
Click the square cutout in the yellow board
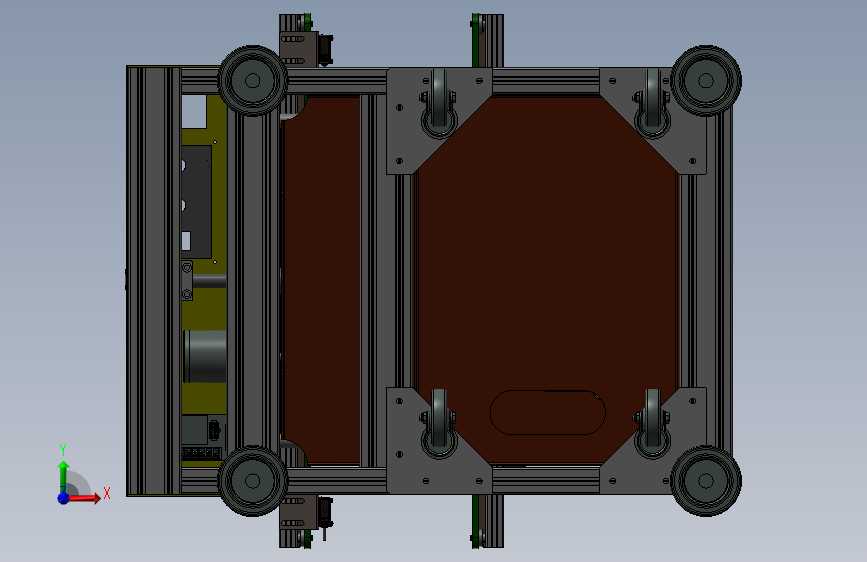point(194,112)
